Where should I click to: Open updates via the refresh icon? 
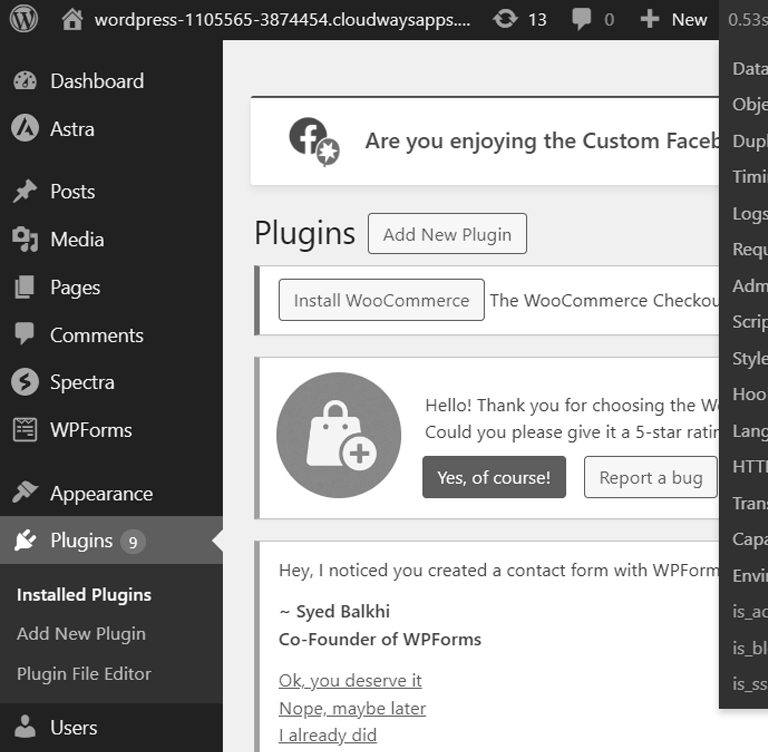(x=505, y=20)
